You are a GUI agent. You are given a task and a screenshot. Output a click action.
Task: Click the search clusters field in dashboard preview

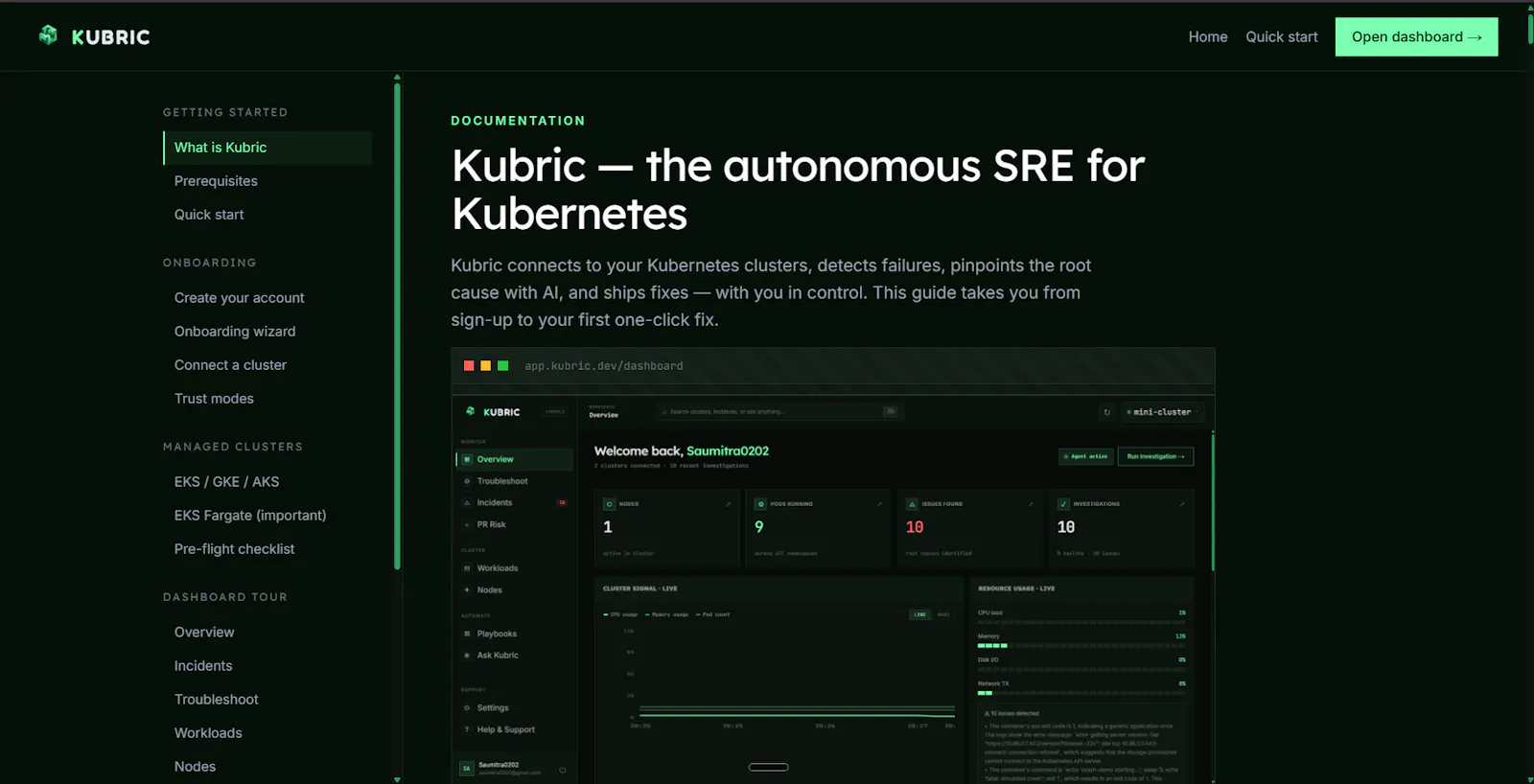tap(779, 412)
